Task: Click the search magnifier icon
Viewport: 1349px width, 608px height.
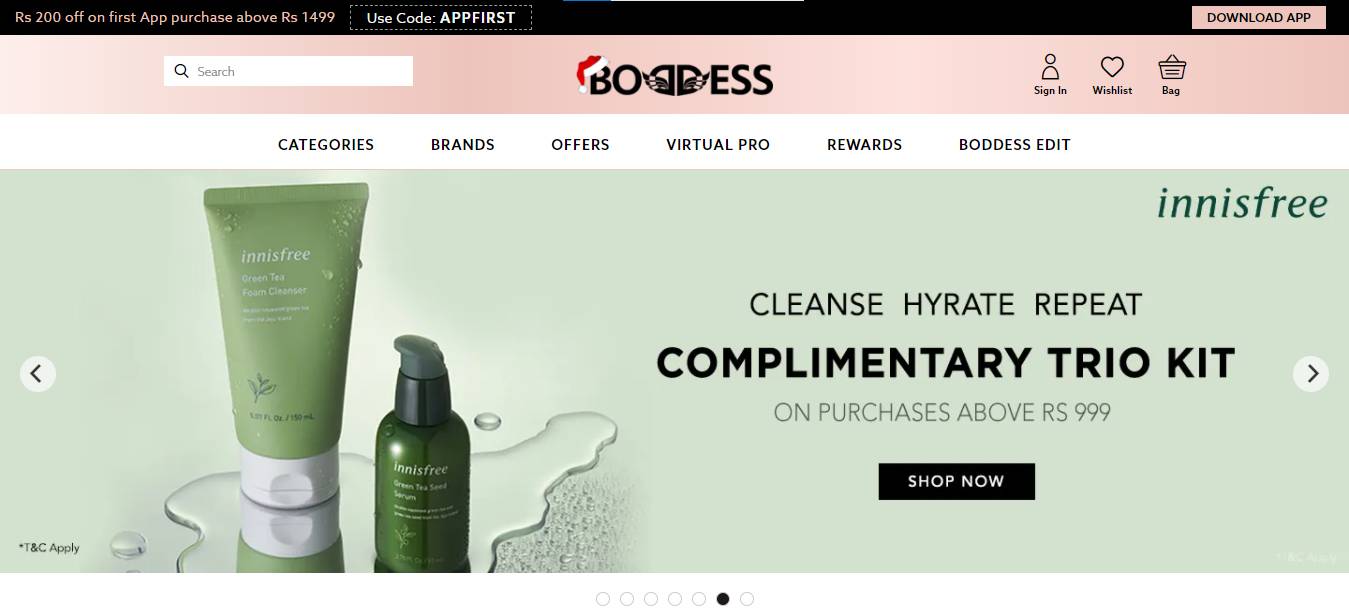Action: click(181, 71)
